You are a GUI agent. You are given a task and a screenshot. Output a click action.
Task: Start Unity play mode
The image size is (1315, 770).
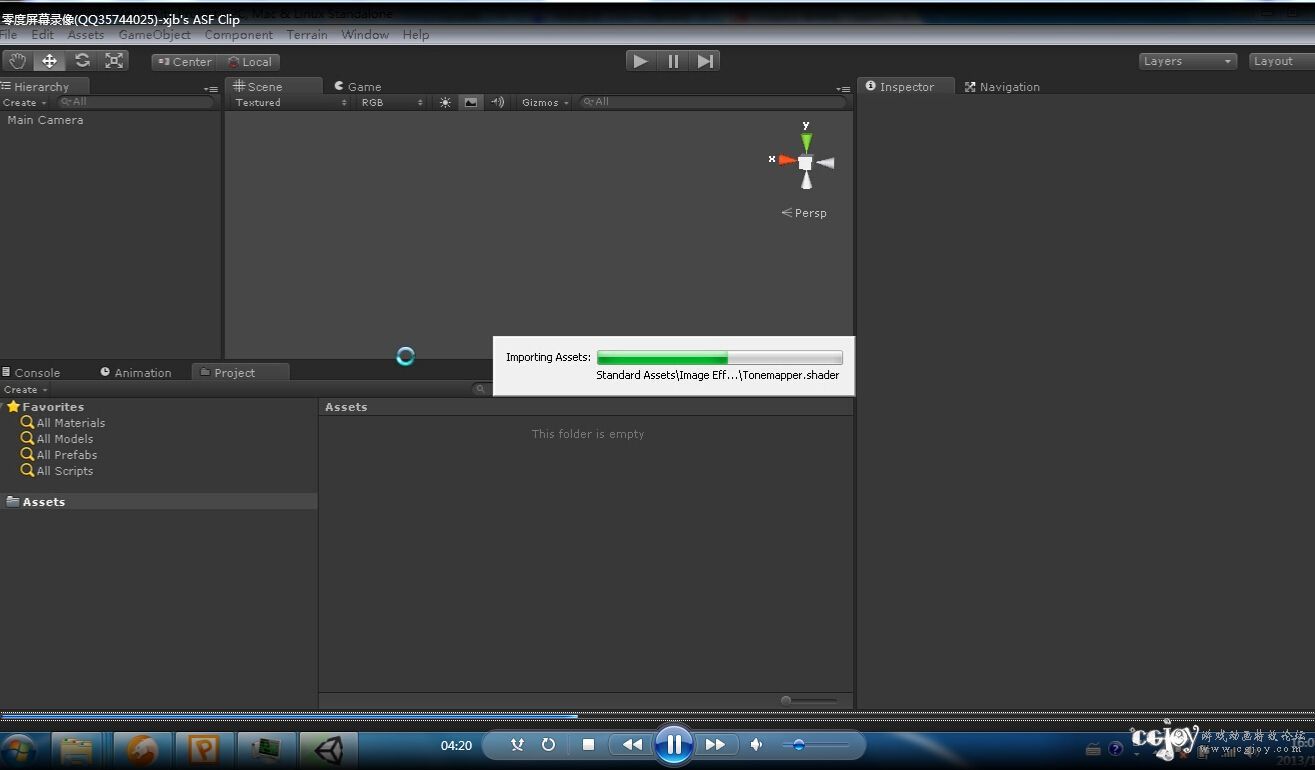[x=640, y=61]
